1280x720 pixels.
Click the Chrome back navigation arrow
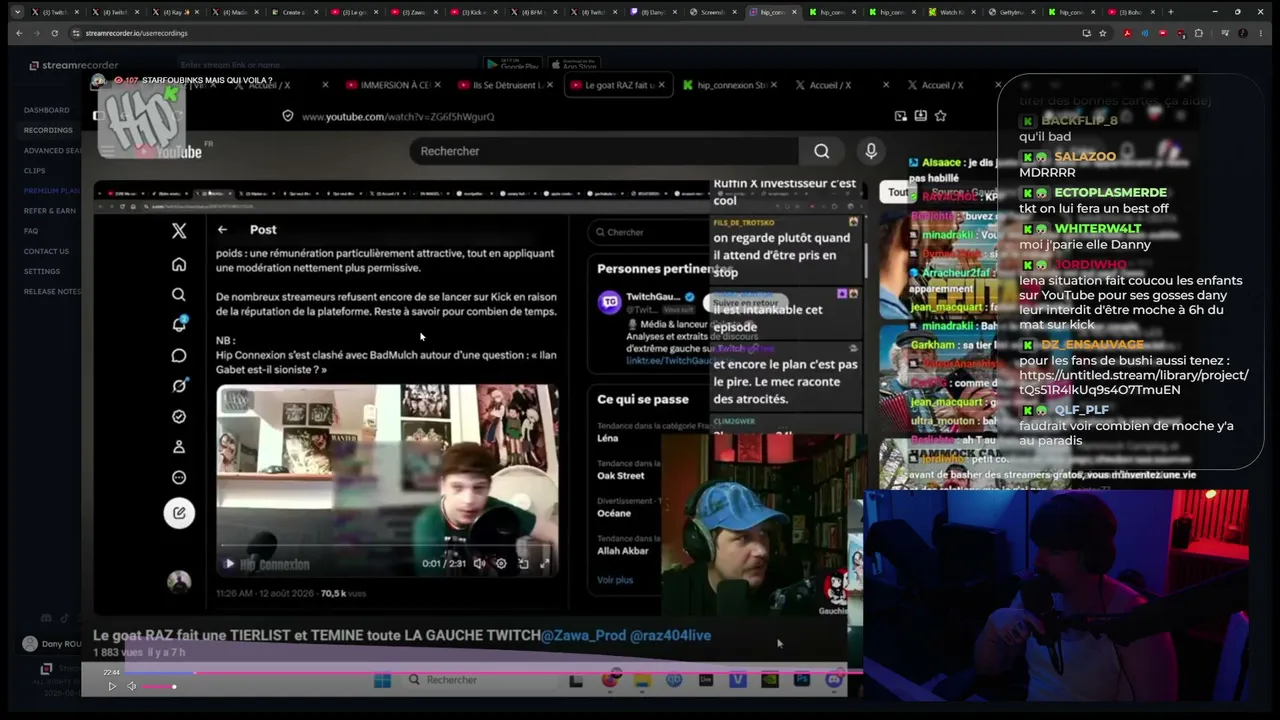[18, 33]
